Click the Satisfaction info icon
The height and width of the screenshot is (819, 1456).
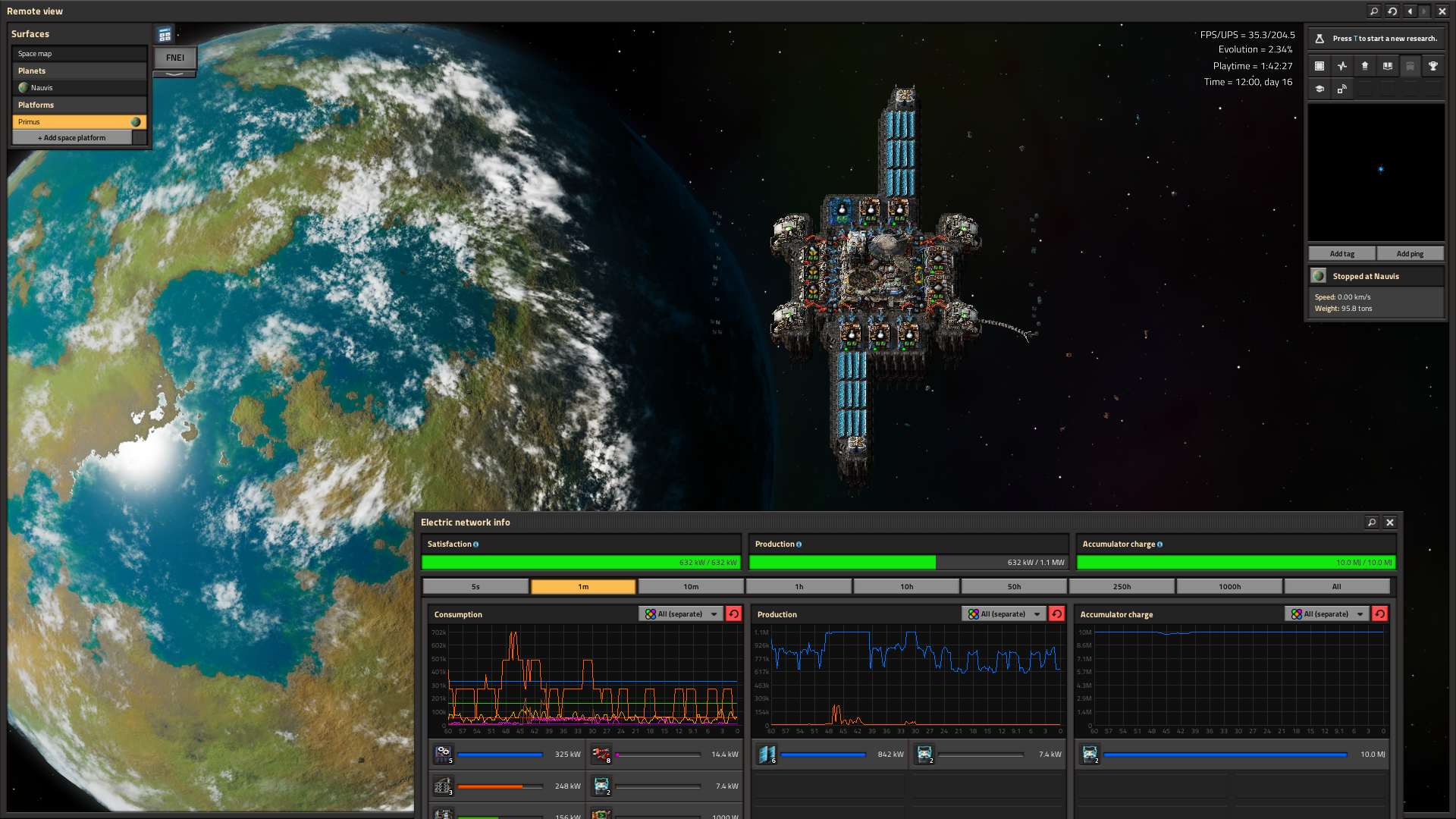pyautogui.click(x=476, y=544)
